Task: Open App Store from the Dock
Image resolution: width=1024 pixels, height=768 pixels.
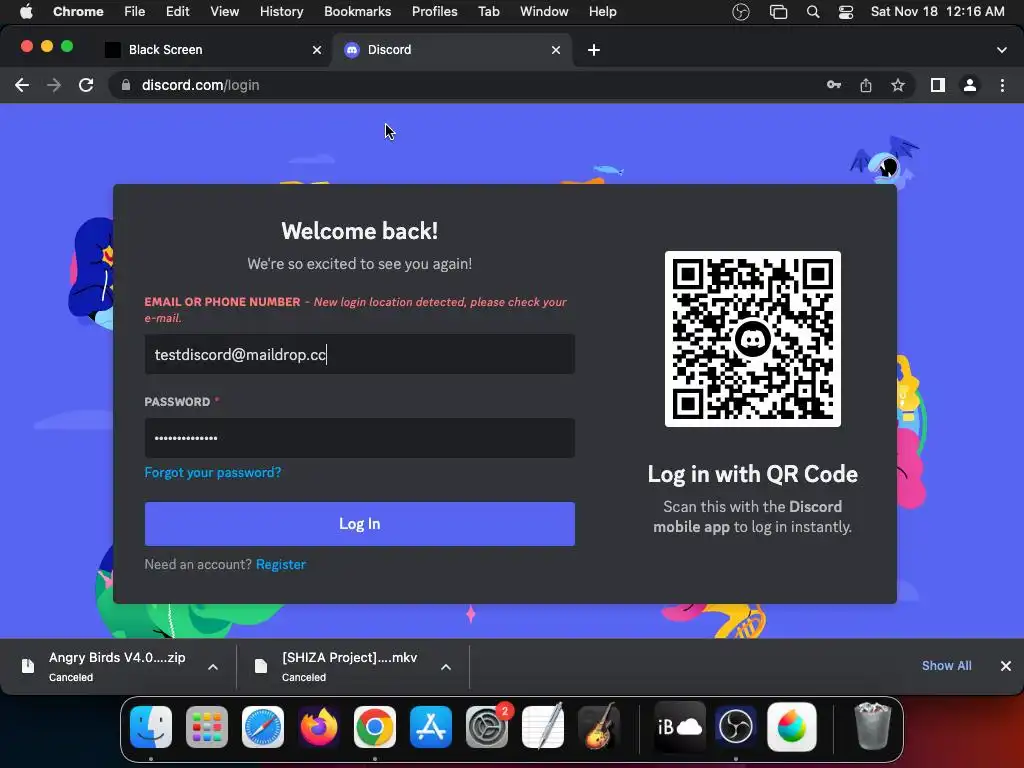Action: click(431, 726)
